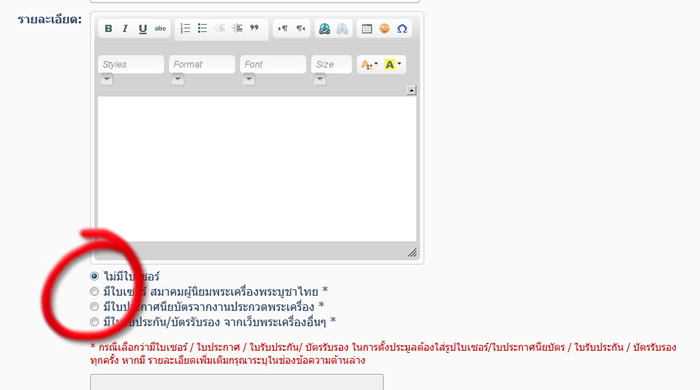Decrease the indent level
Viewport: 700px width, 390px height.
[220, 29]
